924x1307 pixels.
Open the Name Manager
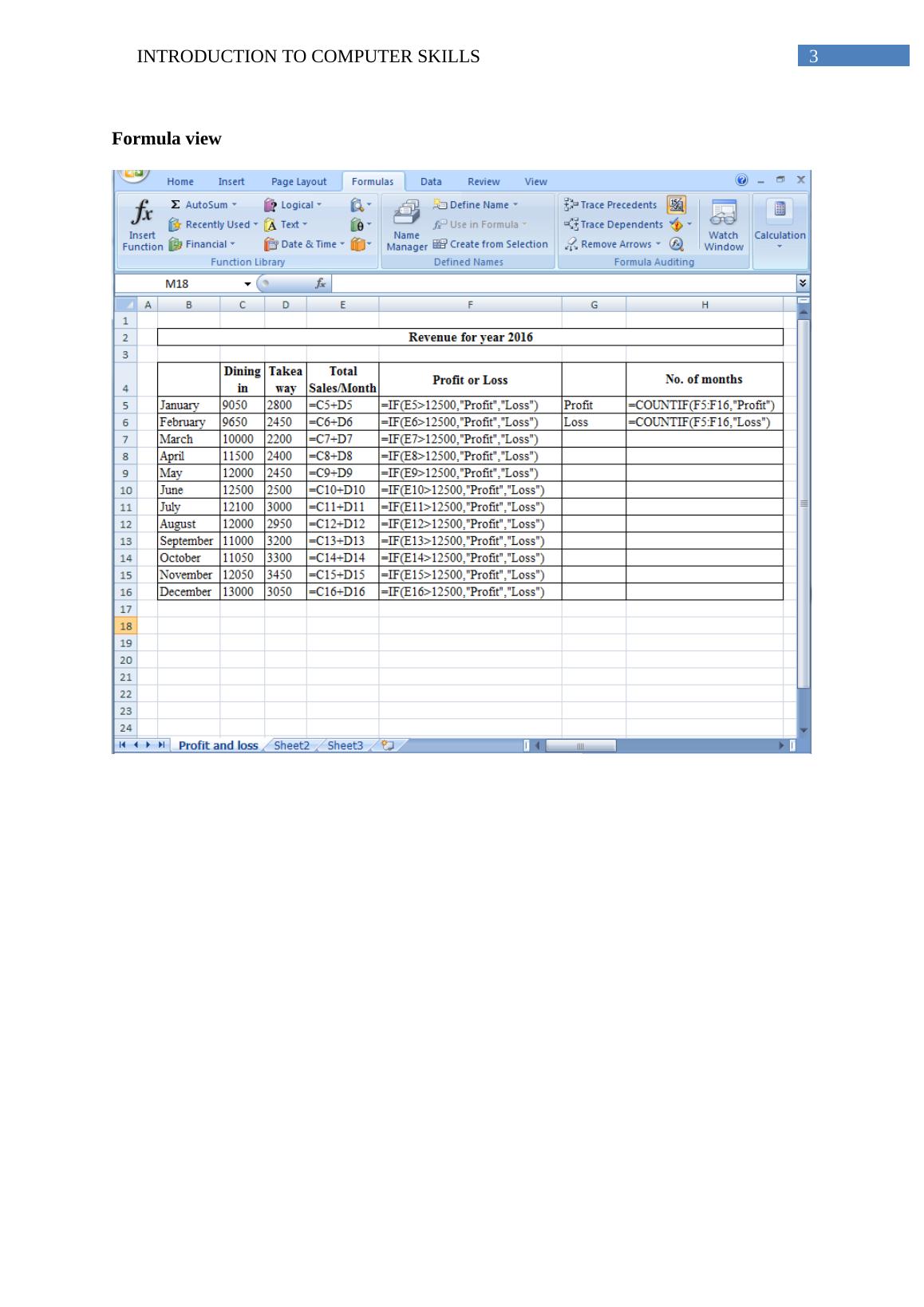406,225
